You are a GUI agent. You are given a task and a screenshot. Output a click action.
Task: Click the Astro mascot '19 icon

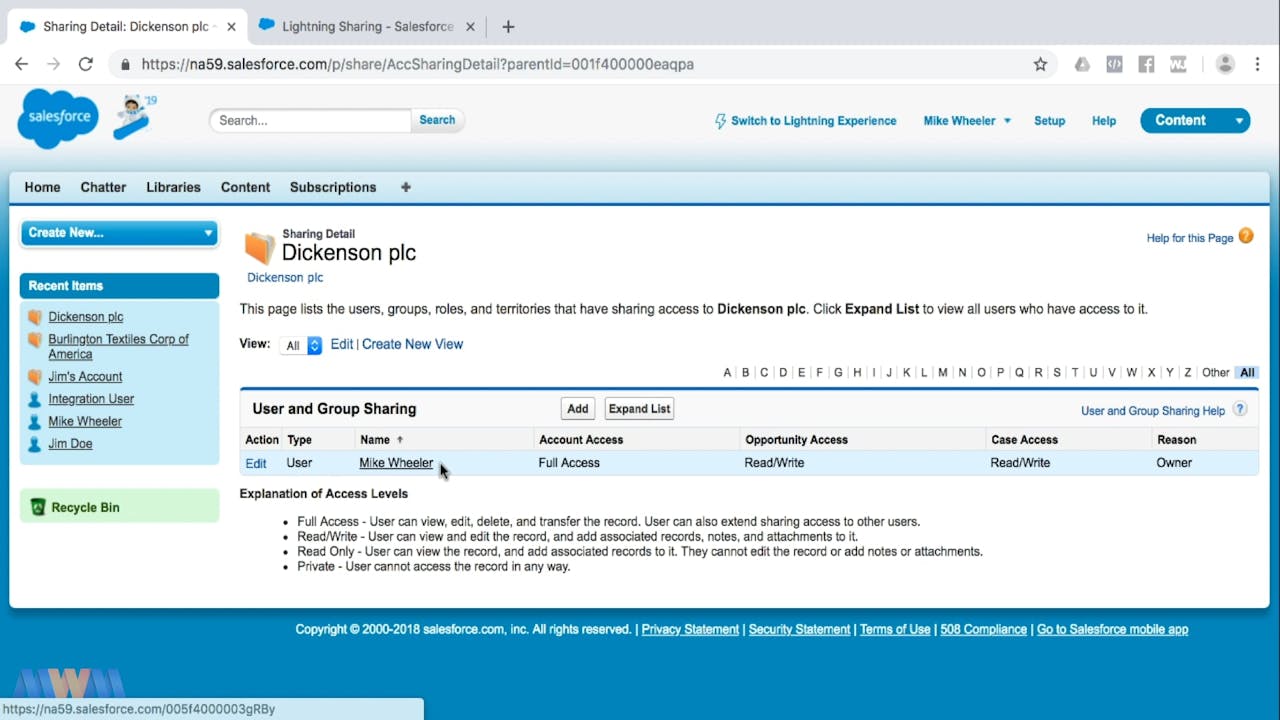pos(134,116)
